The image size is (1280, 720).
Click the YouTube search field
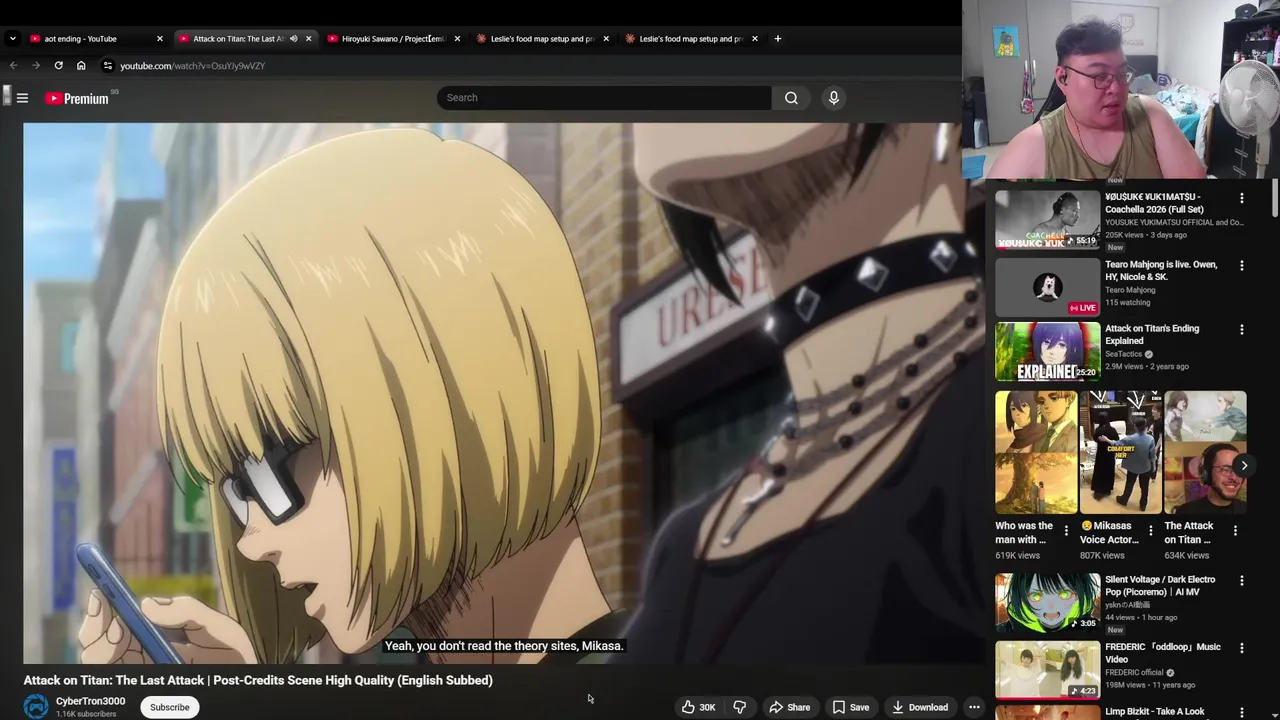click(604, 98)
